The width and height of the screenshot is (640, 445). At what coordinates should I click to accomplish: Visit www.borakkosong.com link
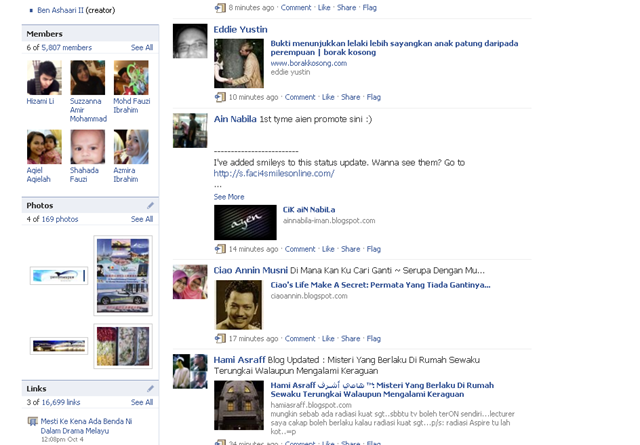click(x=309, y=63)
